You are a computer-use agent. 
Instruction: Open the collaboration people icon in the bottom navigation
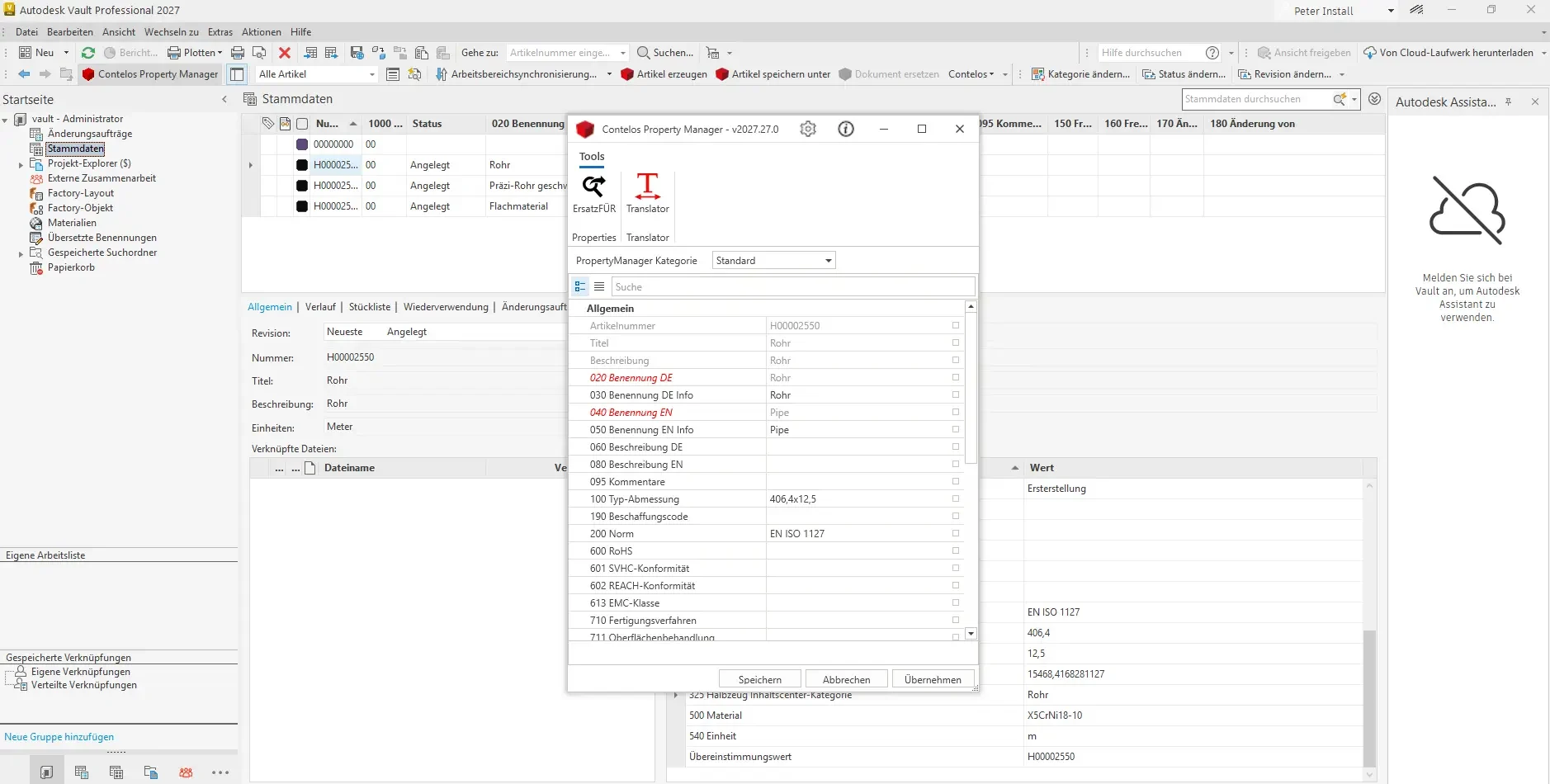pos(186,772)
